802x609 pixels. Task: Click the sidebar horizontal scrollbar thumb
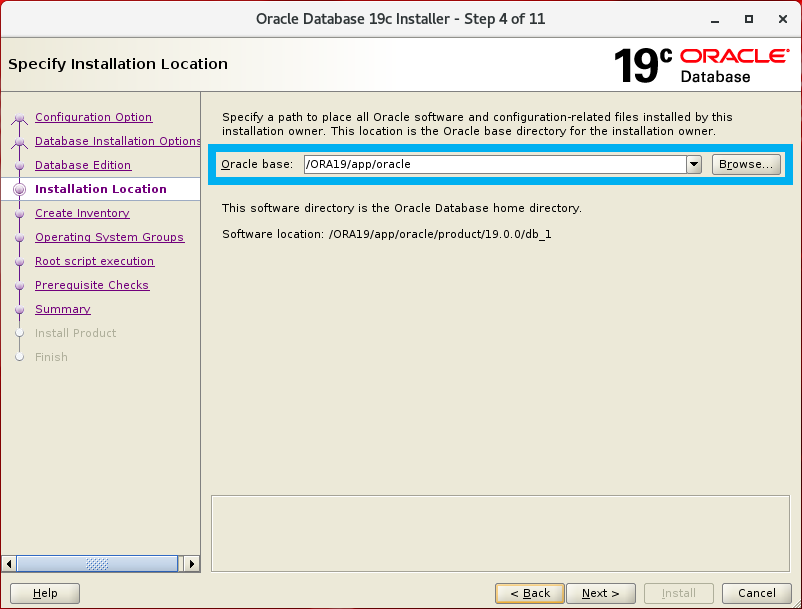point(97,564)
